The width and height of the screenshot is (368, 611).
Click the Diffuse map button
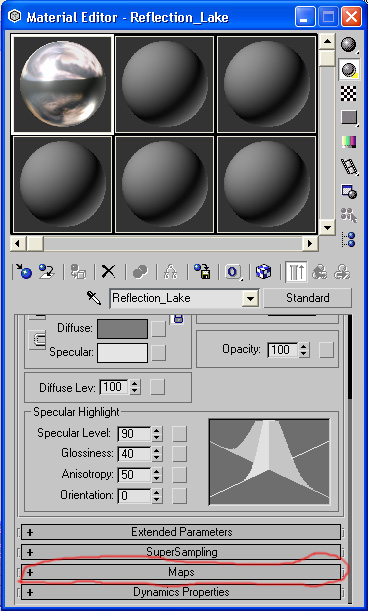[x=159, y=328]
